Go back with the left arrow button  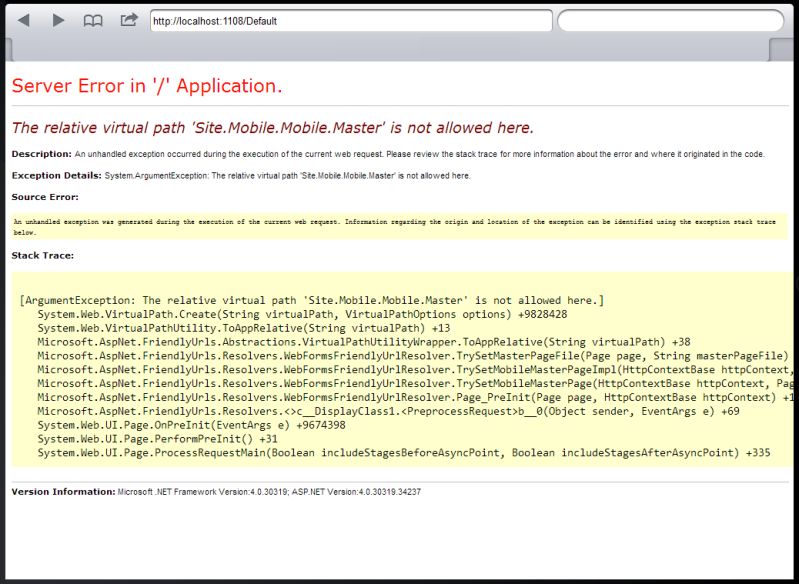(x=23, y=20)
